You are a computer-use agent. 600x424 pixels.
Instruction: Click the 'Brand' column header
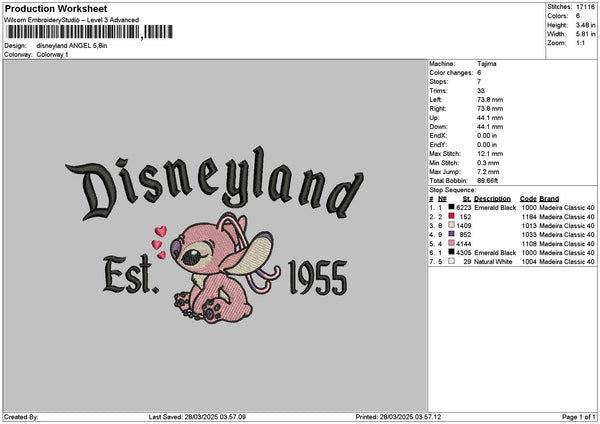tap(549, 199)
